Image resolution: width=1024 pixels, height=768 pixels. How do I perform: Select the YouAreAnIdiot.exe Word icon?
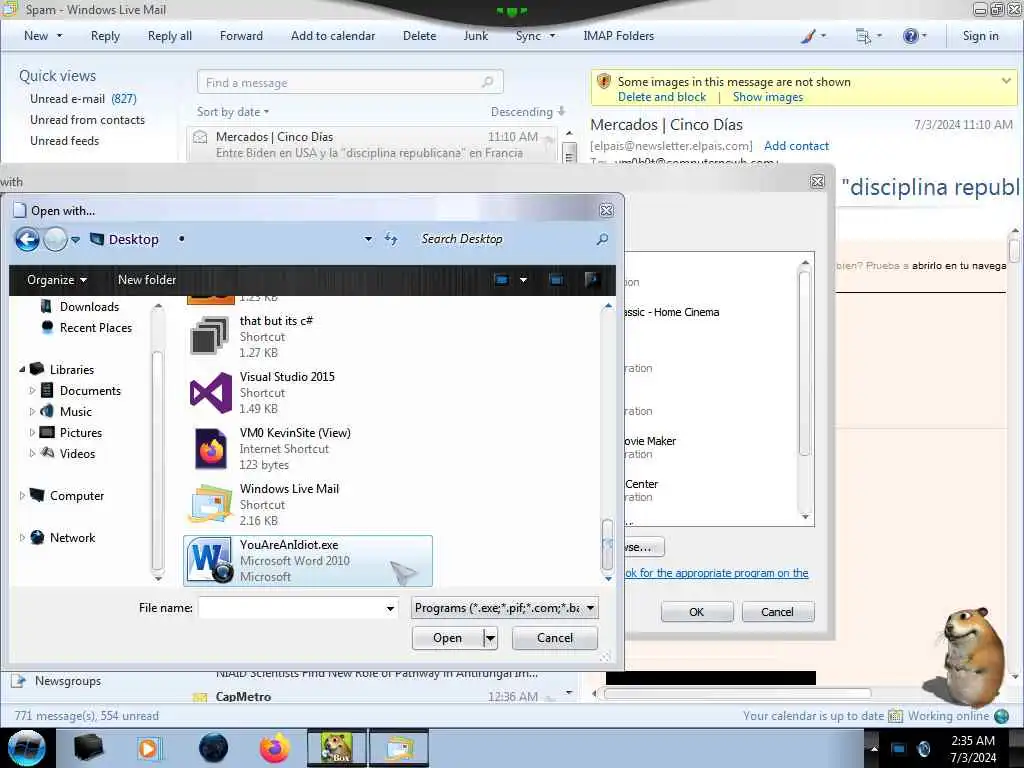tap(210, 560)
